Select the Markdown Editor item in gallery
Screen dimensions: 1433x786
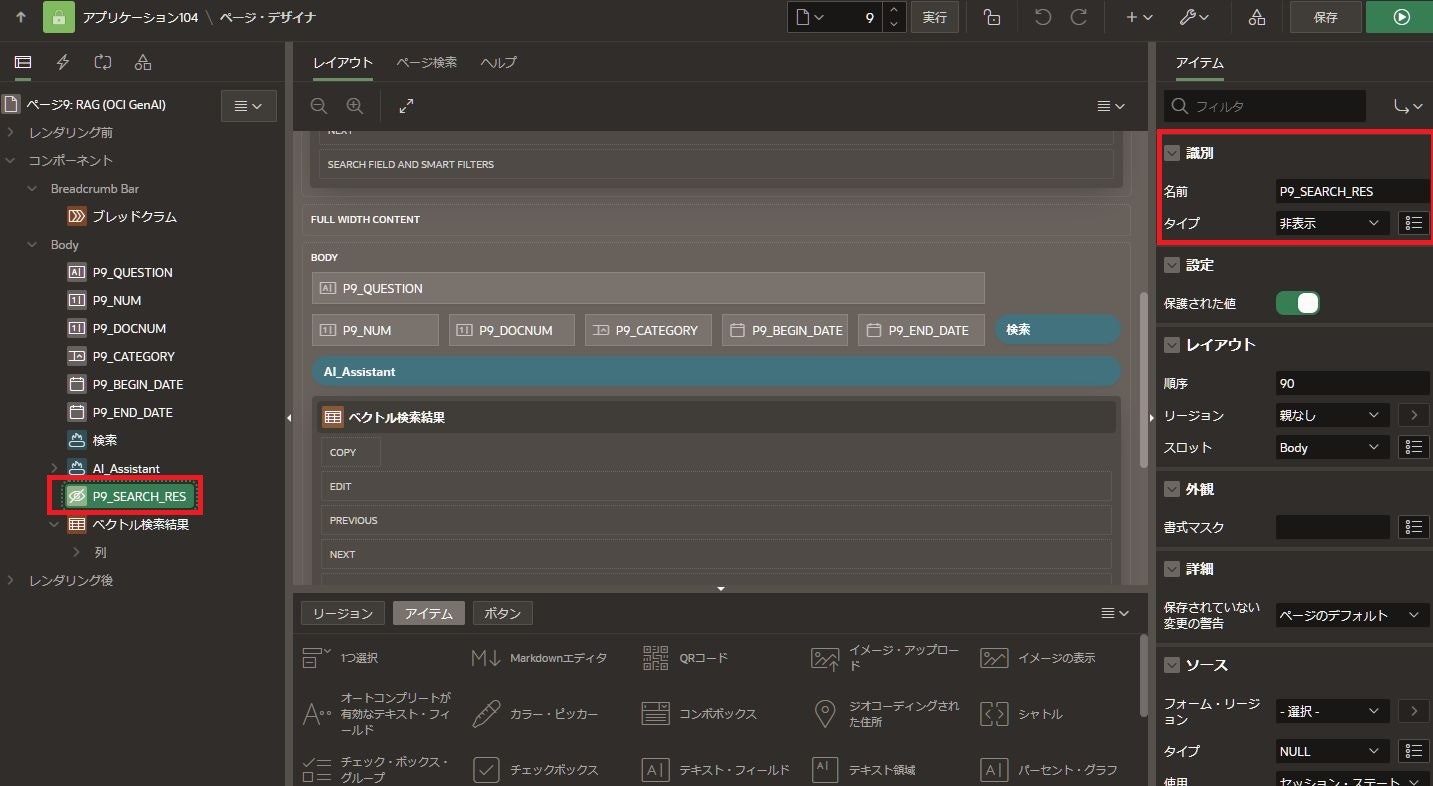(x=539, y=658)
